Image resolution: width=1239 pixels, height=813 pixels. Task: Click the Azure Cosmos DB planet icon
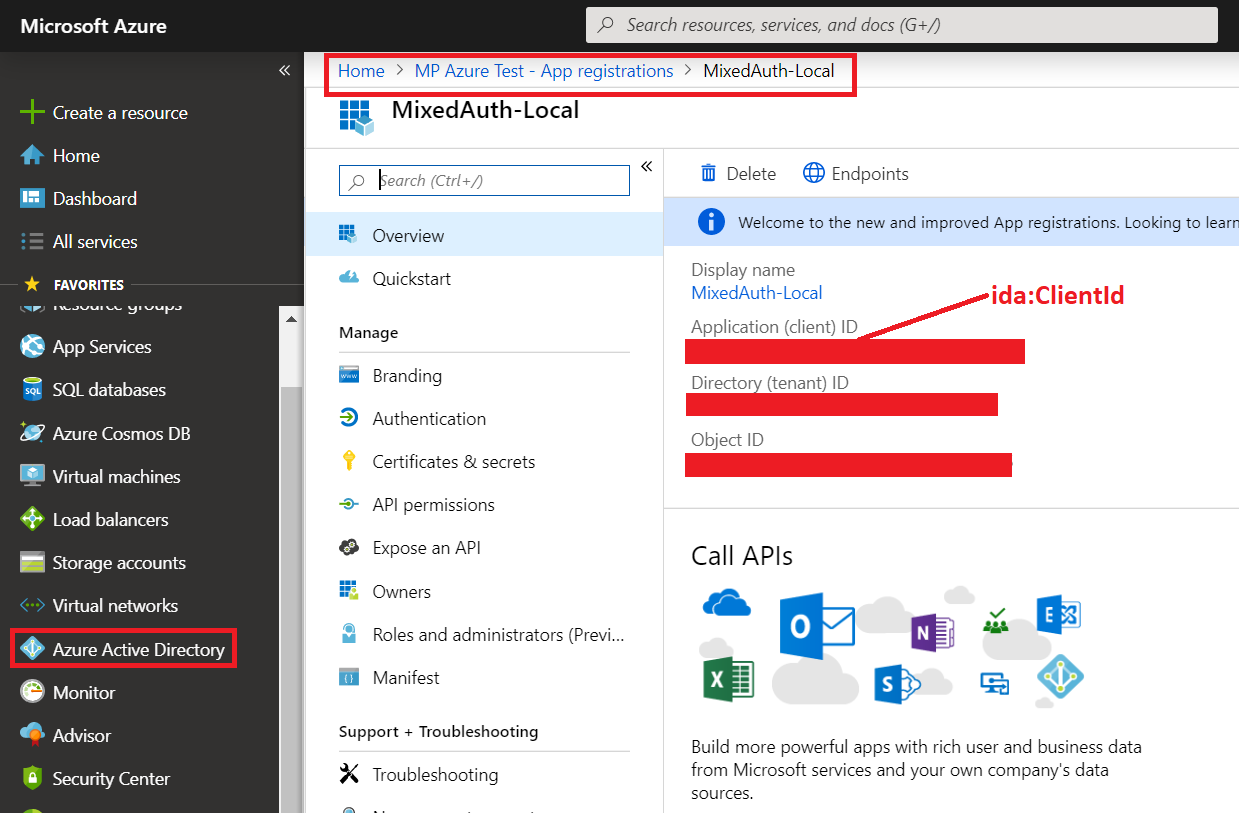[x=32, y=433]
